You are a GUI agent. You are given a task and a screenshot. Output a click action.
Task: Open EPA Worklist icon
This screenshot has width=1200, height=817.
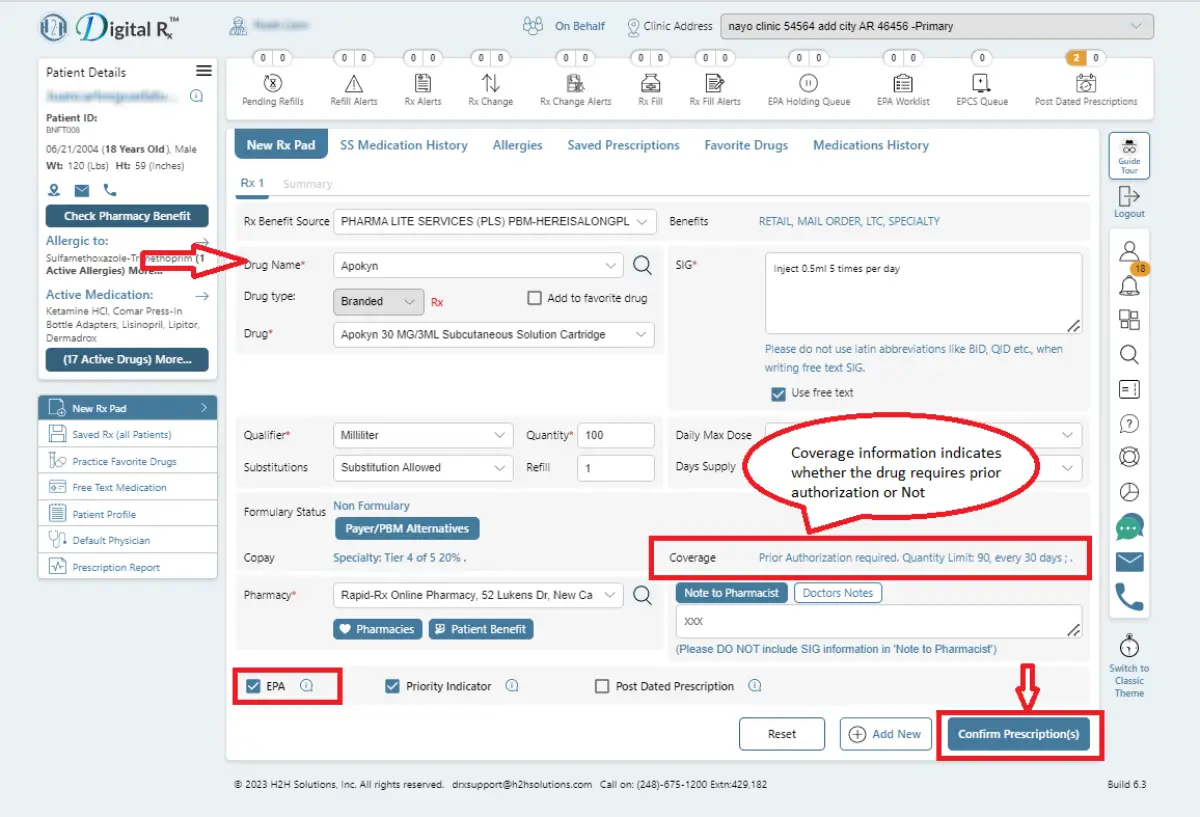(903, 83)
